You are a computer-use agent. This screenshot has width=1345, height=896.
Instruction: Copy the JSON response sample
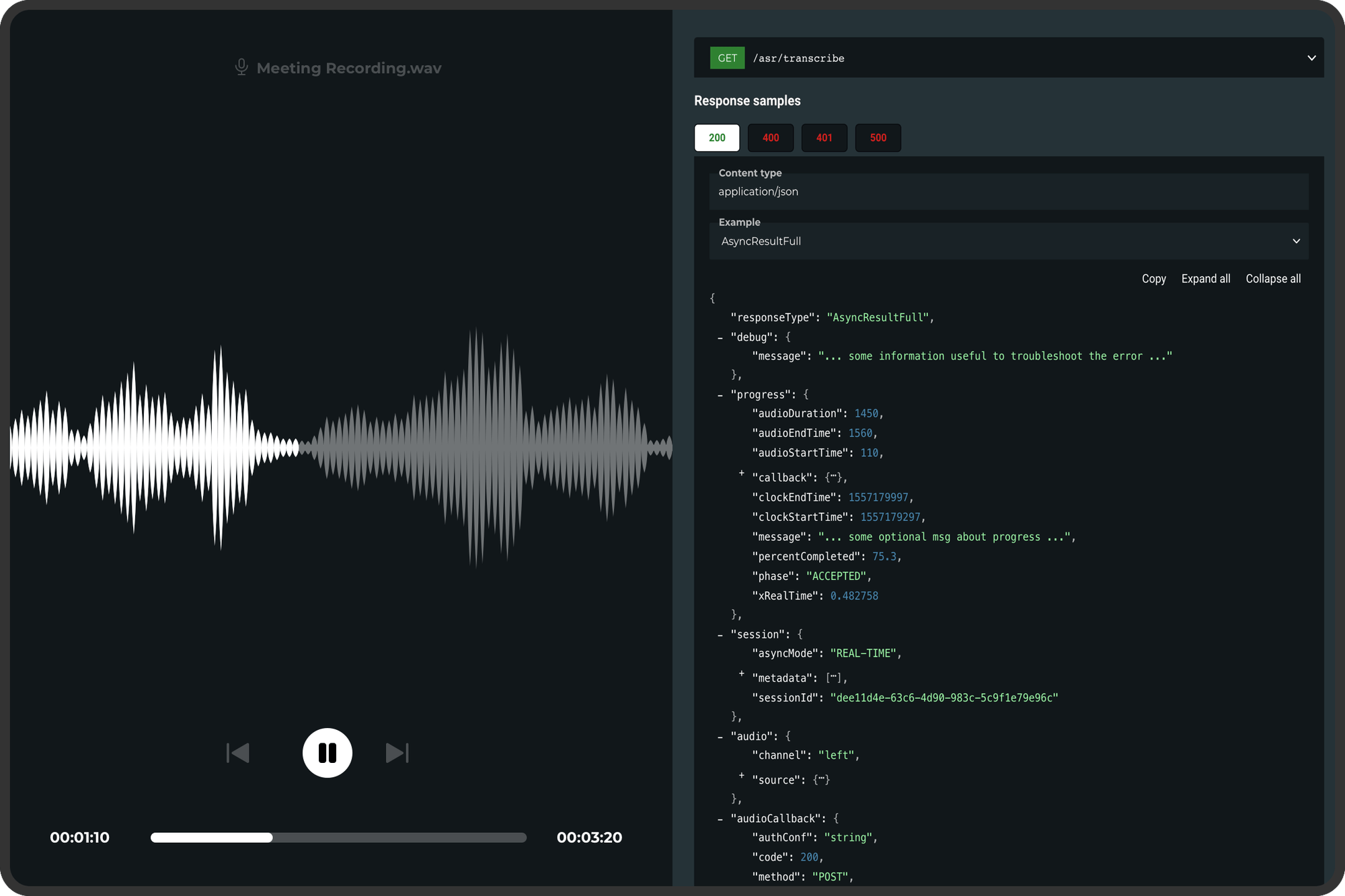coord(1154,279)
